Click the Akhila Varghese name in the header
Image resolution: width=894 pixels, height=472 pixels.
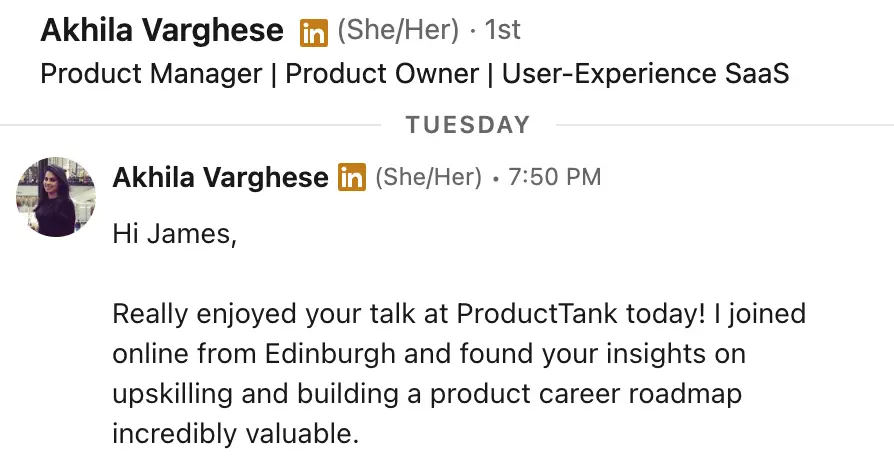[162, 31]
